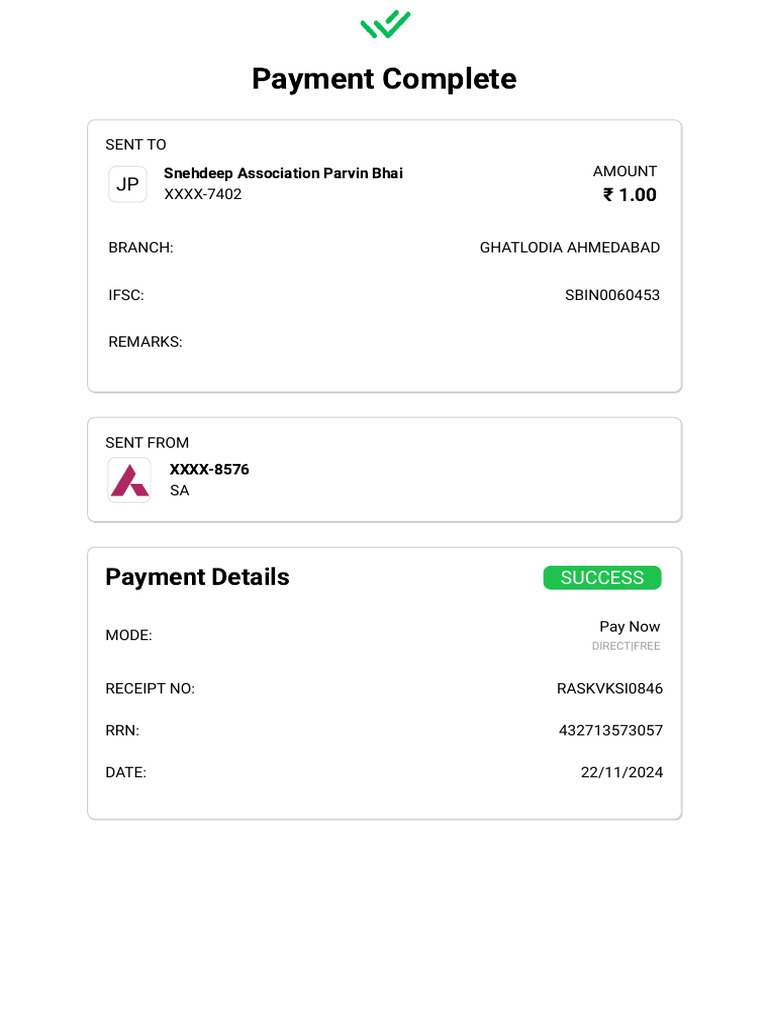Click the Payment Details heading
The image size is (768, 1024).
click(x=197, y=577)
